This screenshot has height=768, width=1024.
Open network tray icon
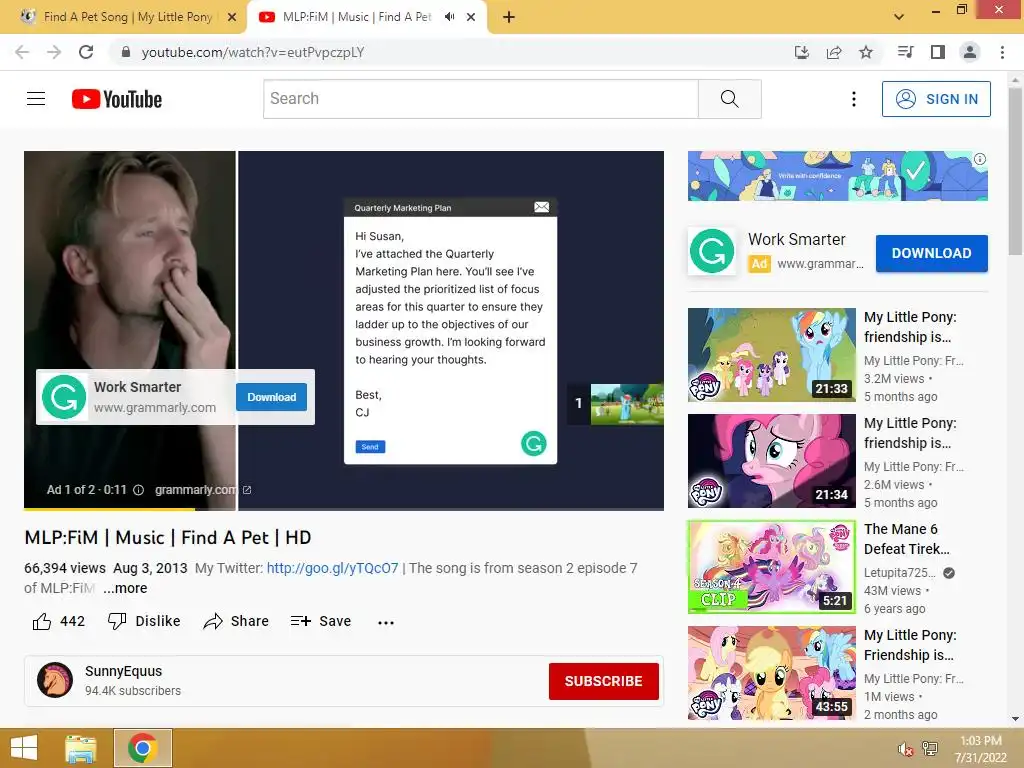click(x=930, y=749)
